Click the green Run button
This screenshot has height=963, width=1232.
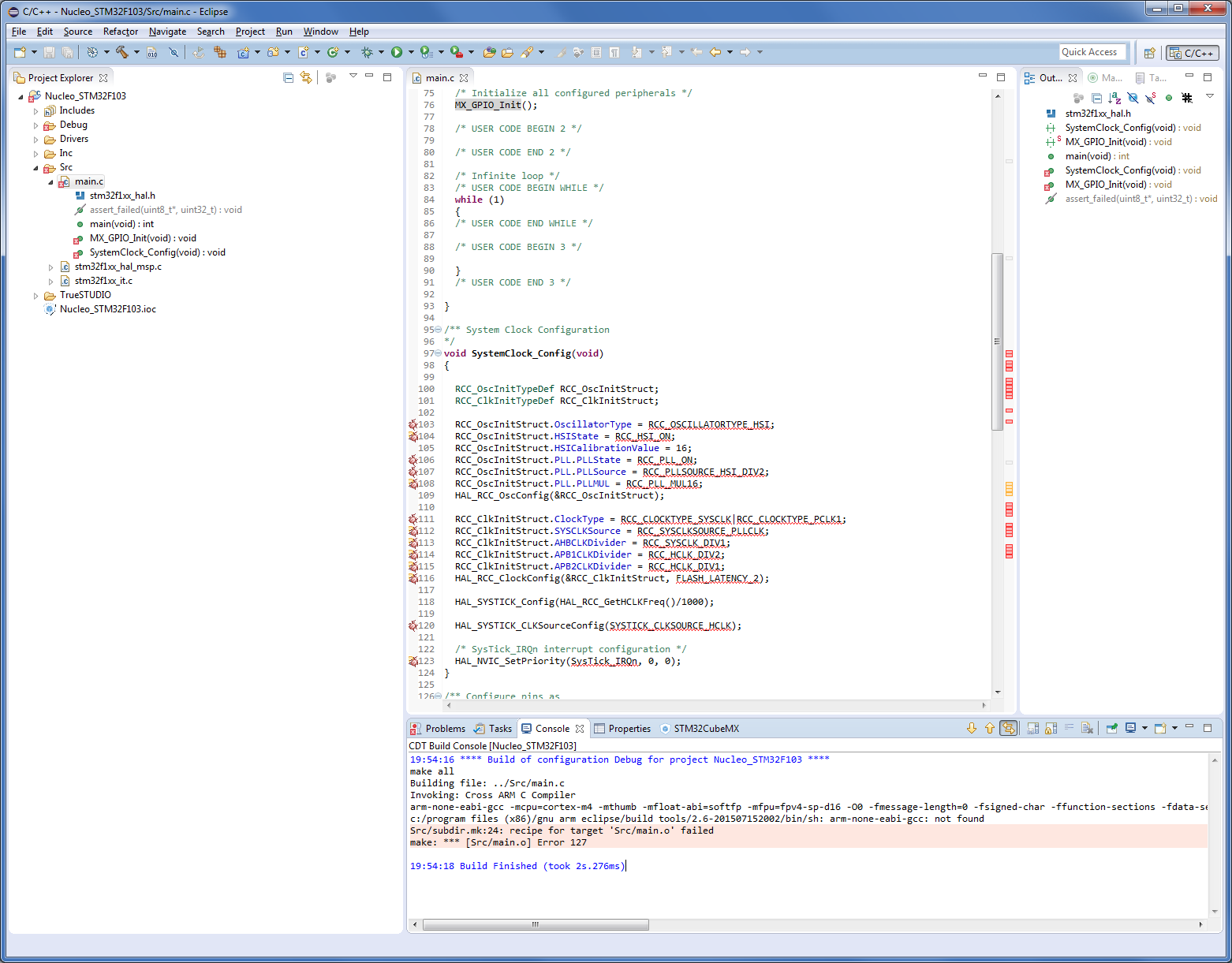(x=397, y=52)
